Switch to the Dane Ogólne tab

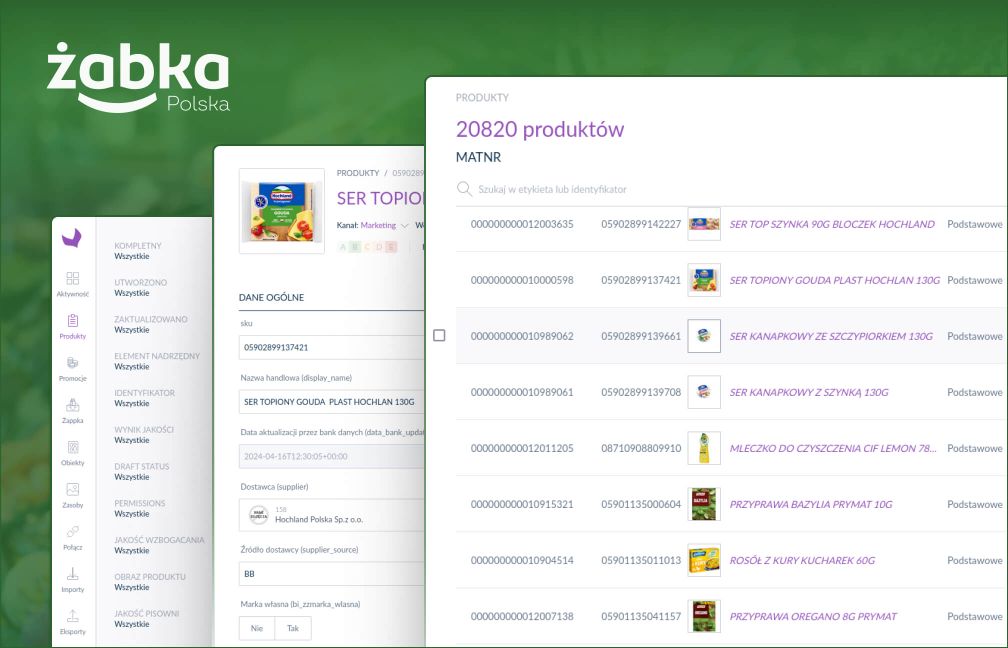[271, 297]
